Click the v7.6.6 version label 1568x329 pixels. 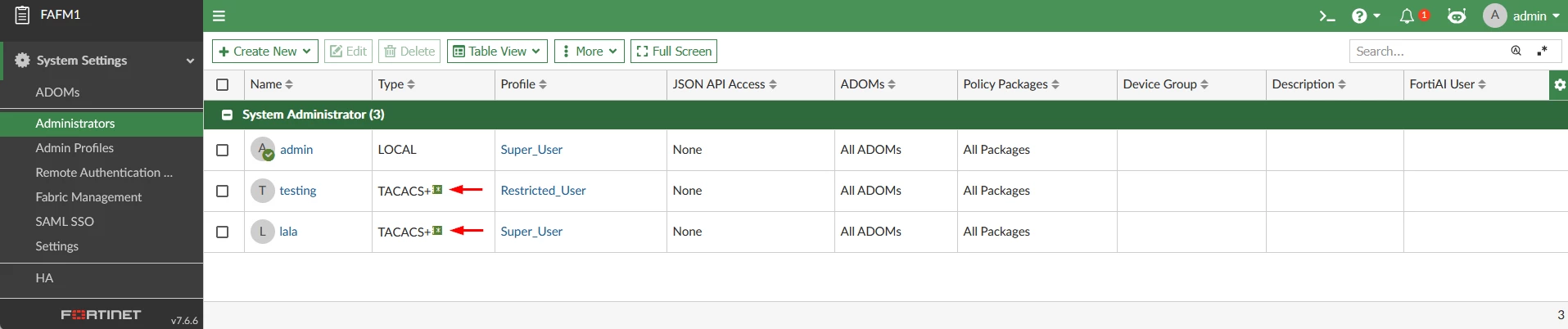click(x=184, y=320)
